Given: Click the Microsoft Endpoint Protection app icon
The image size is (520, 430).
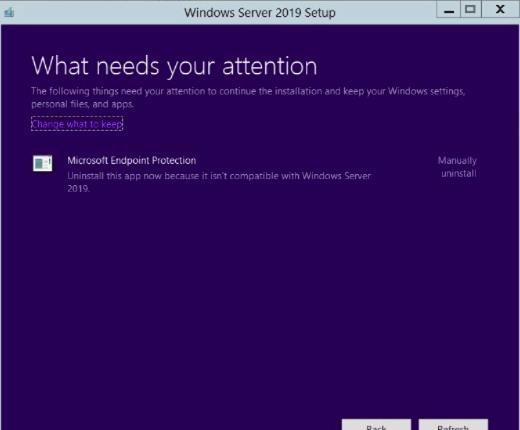Looking at the screenshot, I should click(43, 163).
